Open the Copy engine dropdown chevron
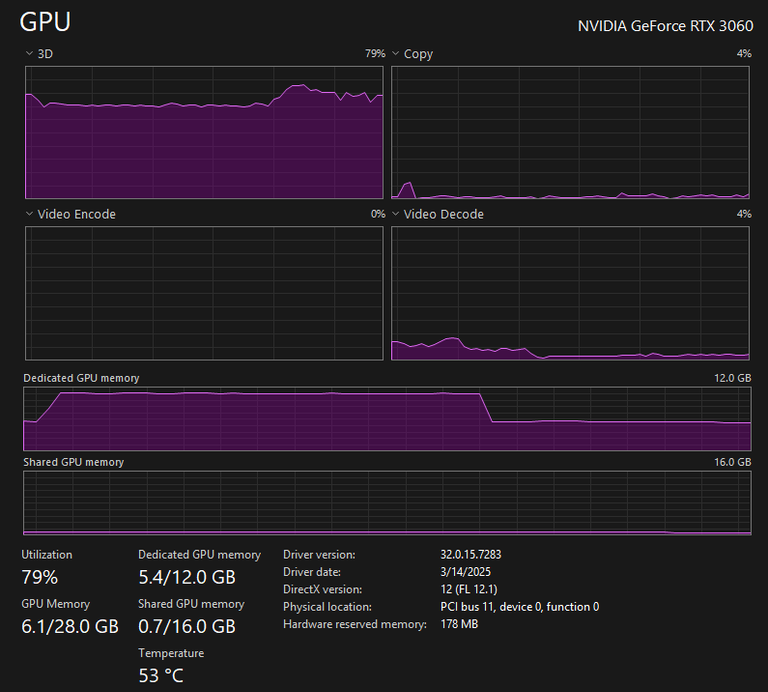 coord(396,53)
